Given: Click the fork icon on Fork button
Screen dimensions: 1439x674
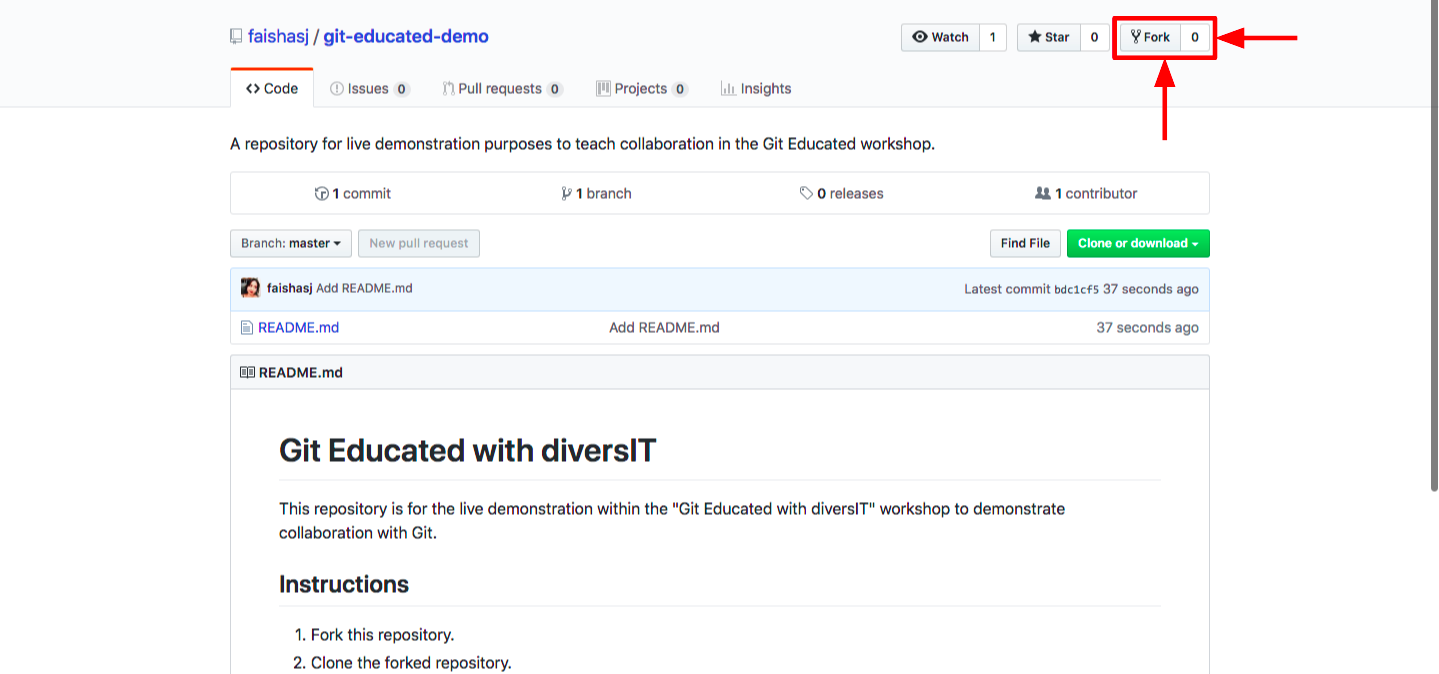Looking at the screenshot, I should coord(1136,37).
